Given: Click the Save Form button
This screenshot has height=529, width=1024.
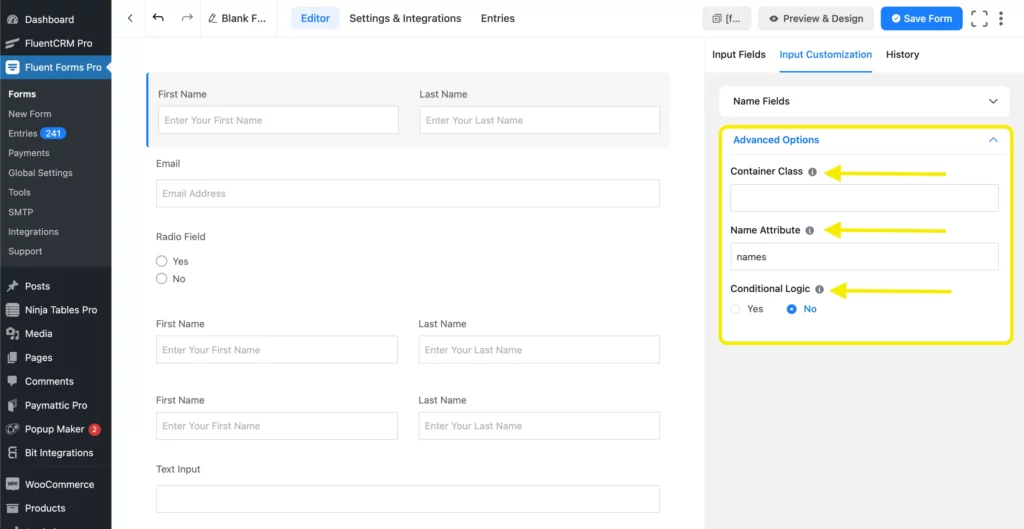Looking at the screenshot, I should point(921,18).
